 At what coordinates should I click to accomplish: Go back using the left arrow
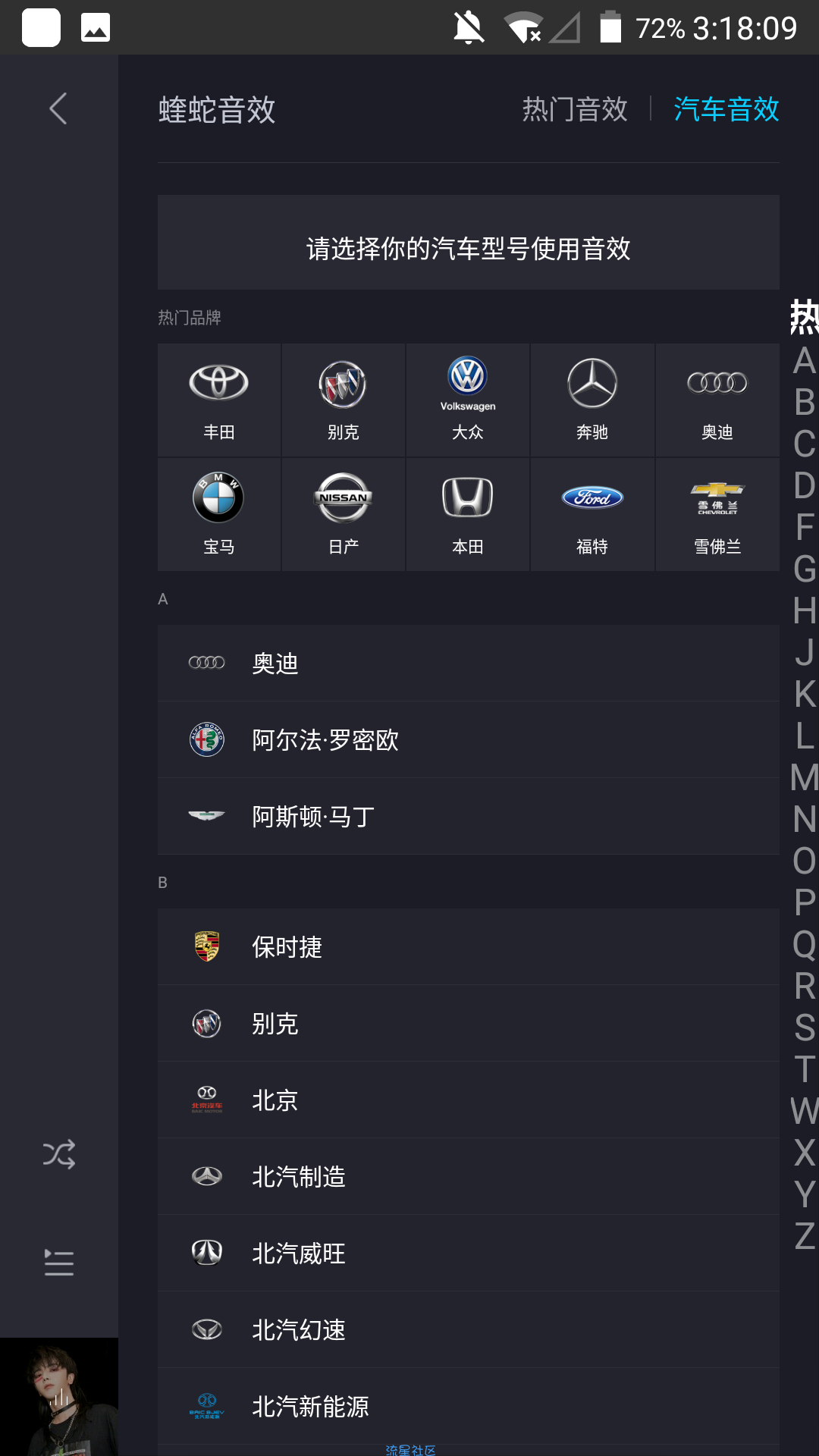tap(58, 108)
